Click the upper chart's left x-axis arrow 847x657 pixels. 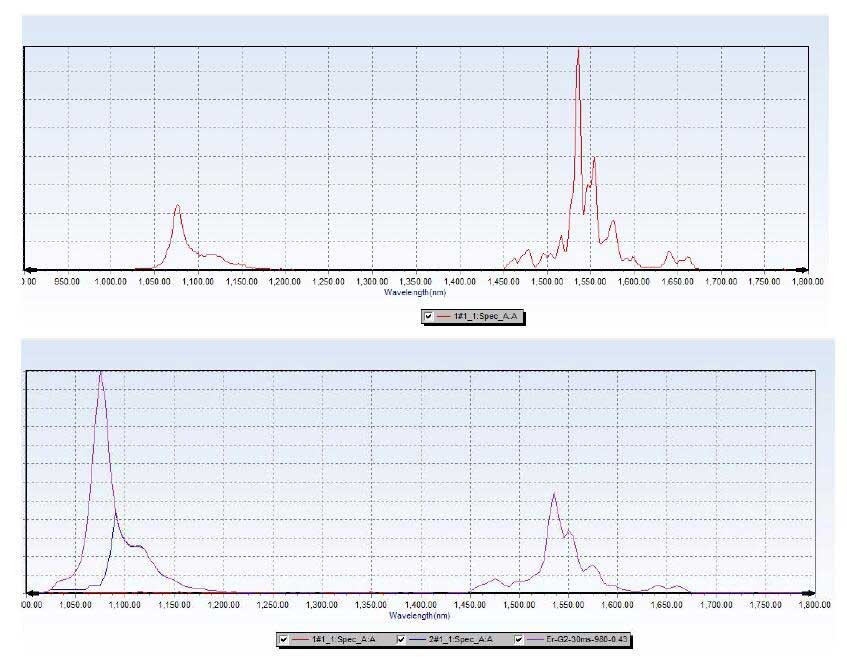(x=30, y=270)
